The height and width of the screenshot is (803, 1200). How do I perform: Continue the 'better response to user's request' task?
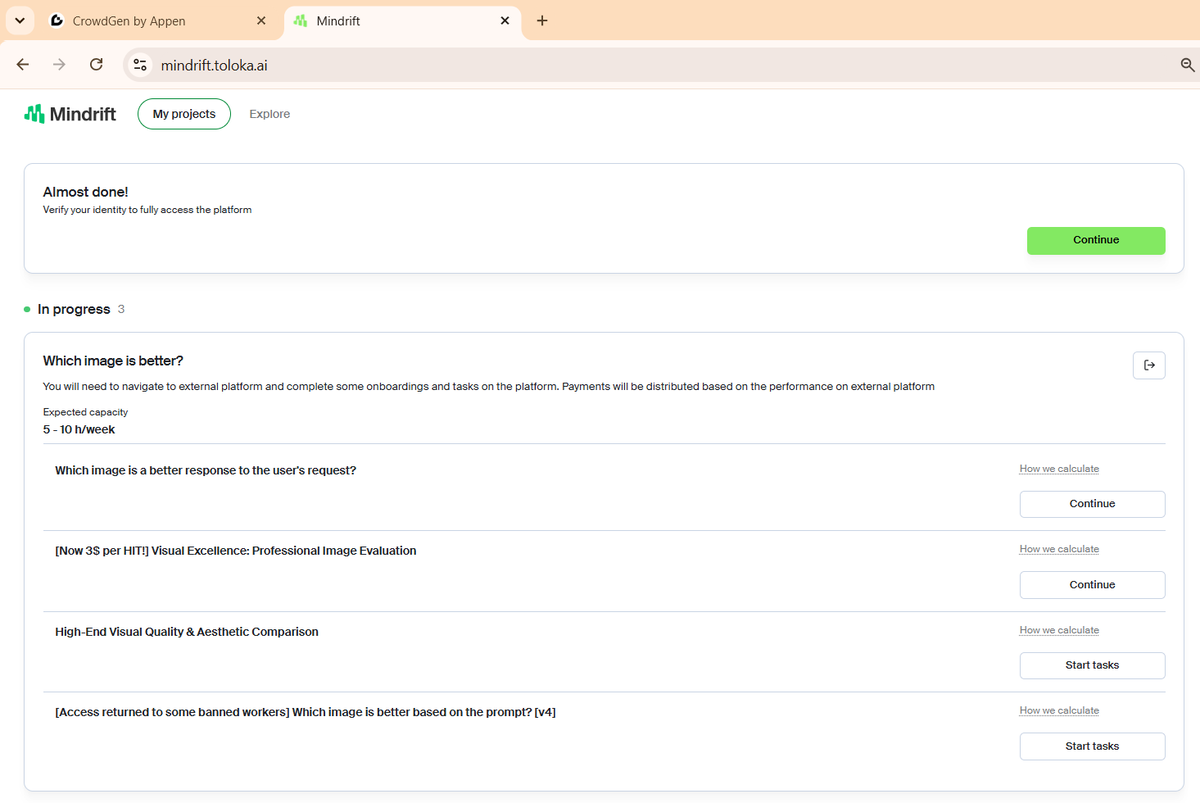(1092, 504)
